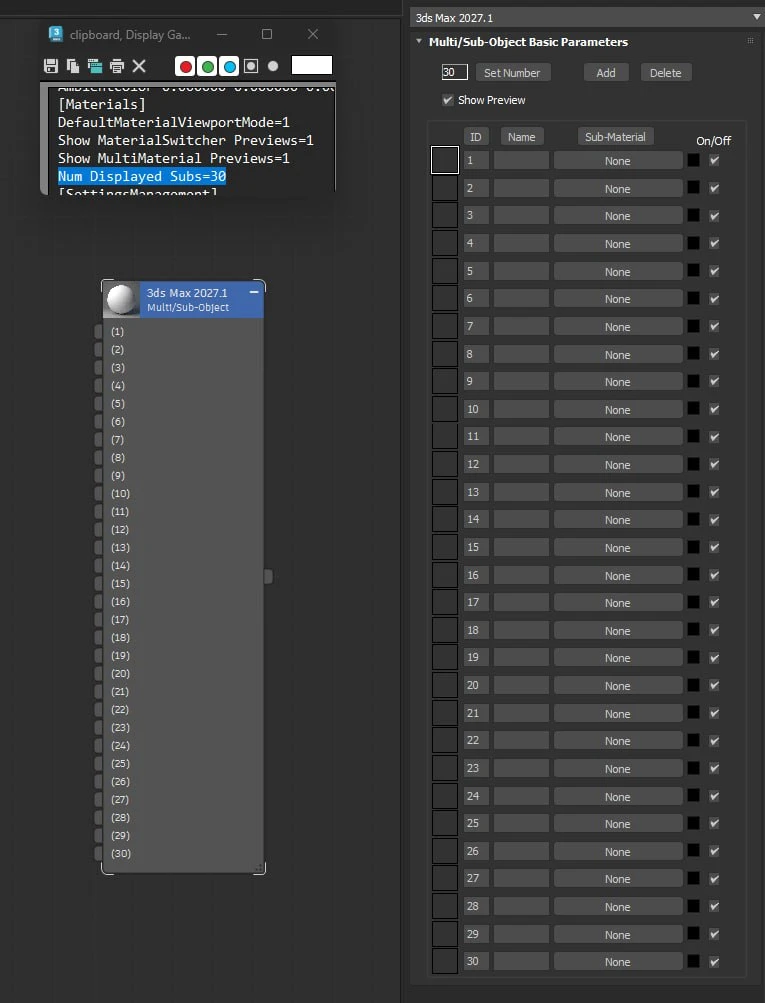The width and height of the screenshot is (765, 1003).
Task: Click the line "DefaultMaterialViewportMode=1"
Action: pyautogui.click(x=174, y=122)
